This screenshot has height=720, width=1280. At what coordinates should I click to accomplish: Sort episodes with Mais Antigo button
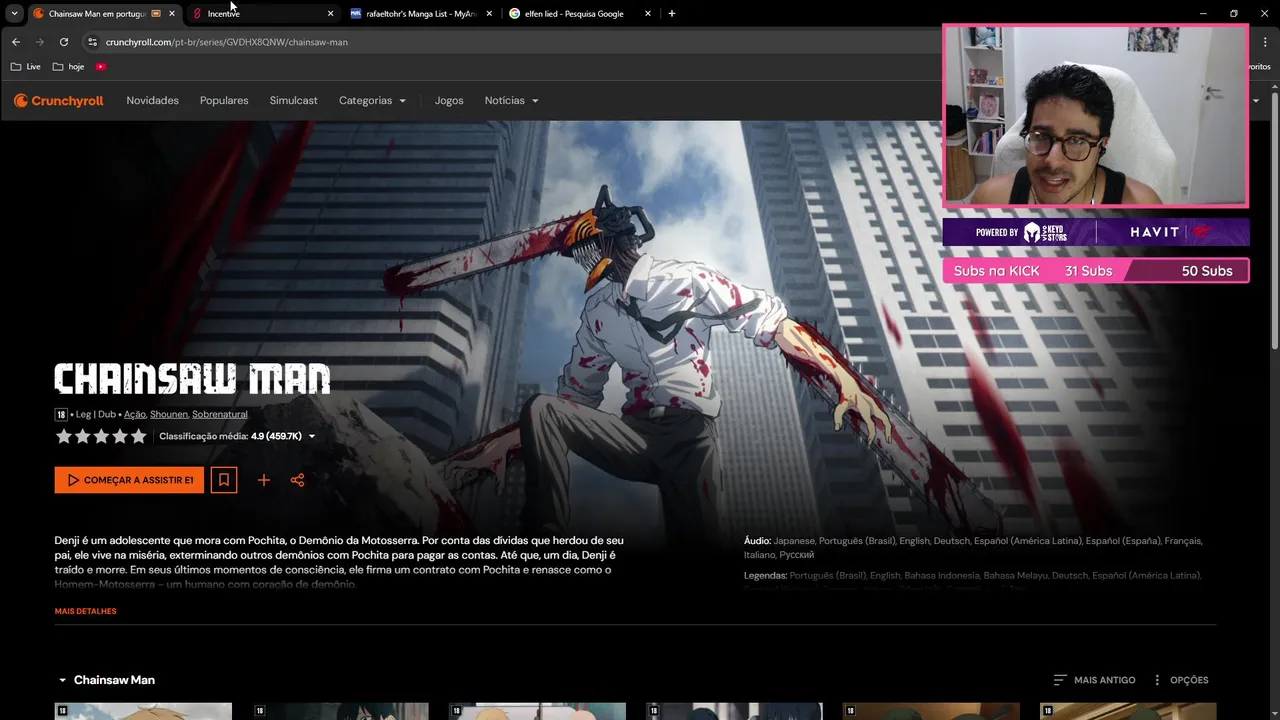click(1094, 680)
